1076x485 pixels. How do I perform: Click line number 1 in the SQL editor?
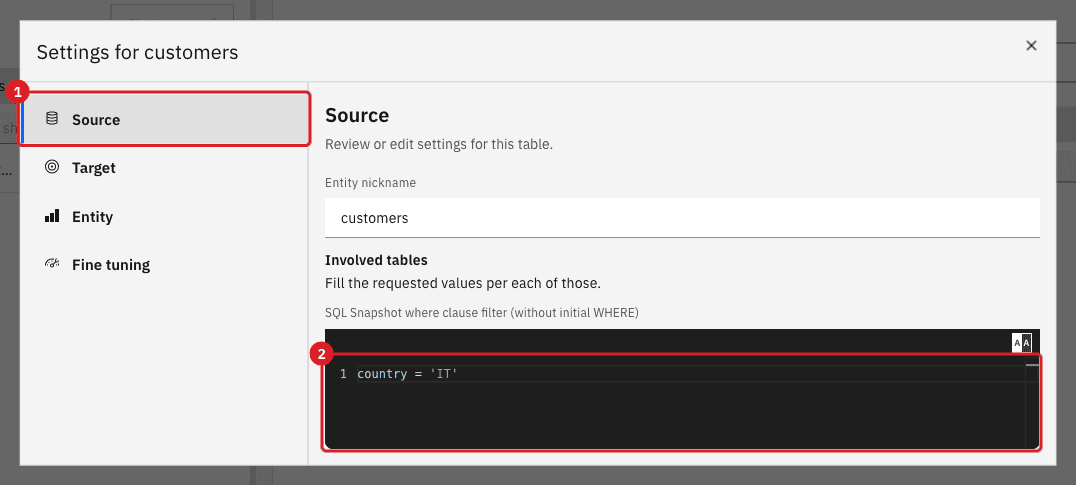point(343,375)
